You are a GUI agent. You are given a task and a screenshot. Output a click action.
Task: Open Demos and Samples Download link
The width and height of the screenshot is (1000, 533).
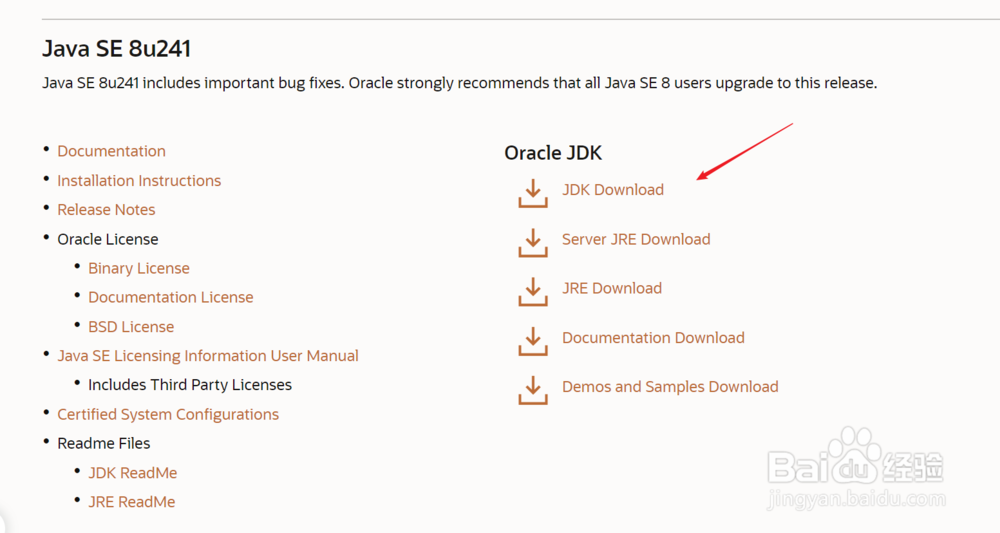670,387
